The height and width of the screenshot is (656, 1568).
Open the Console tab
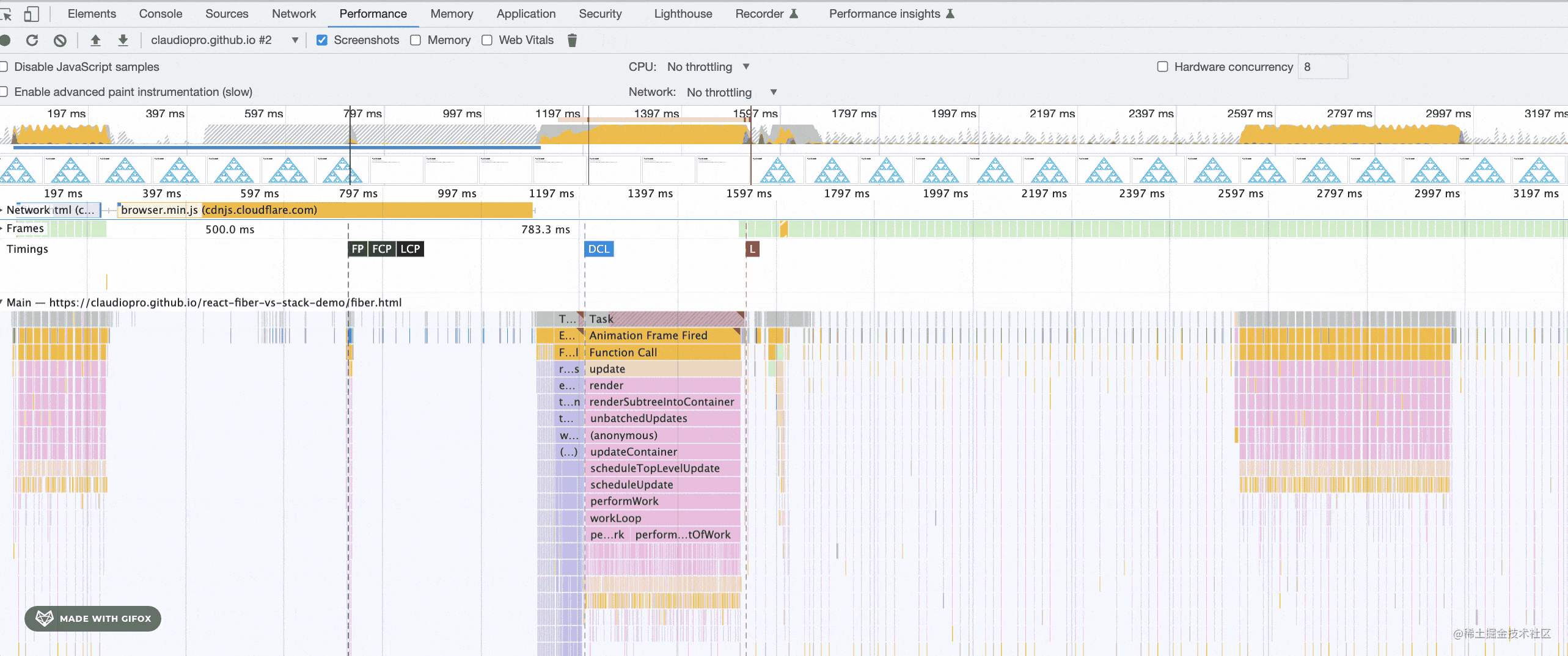click(x=160, y=13)
